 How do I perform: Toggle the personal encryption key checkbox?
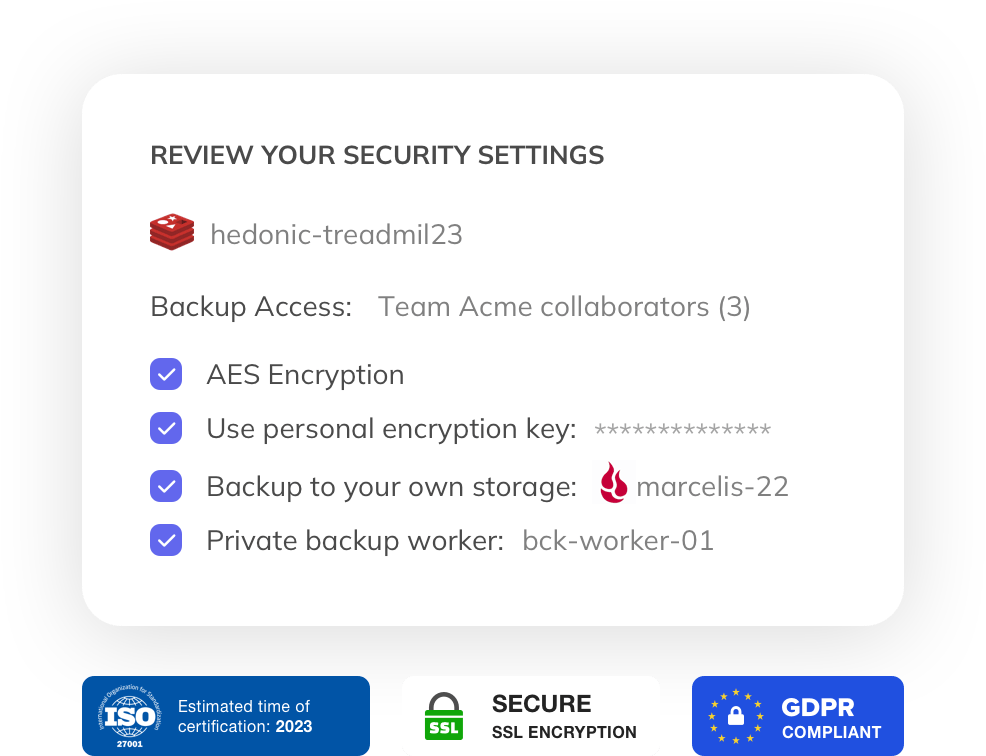[x=166, y=428]
